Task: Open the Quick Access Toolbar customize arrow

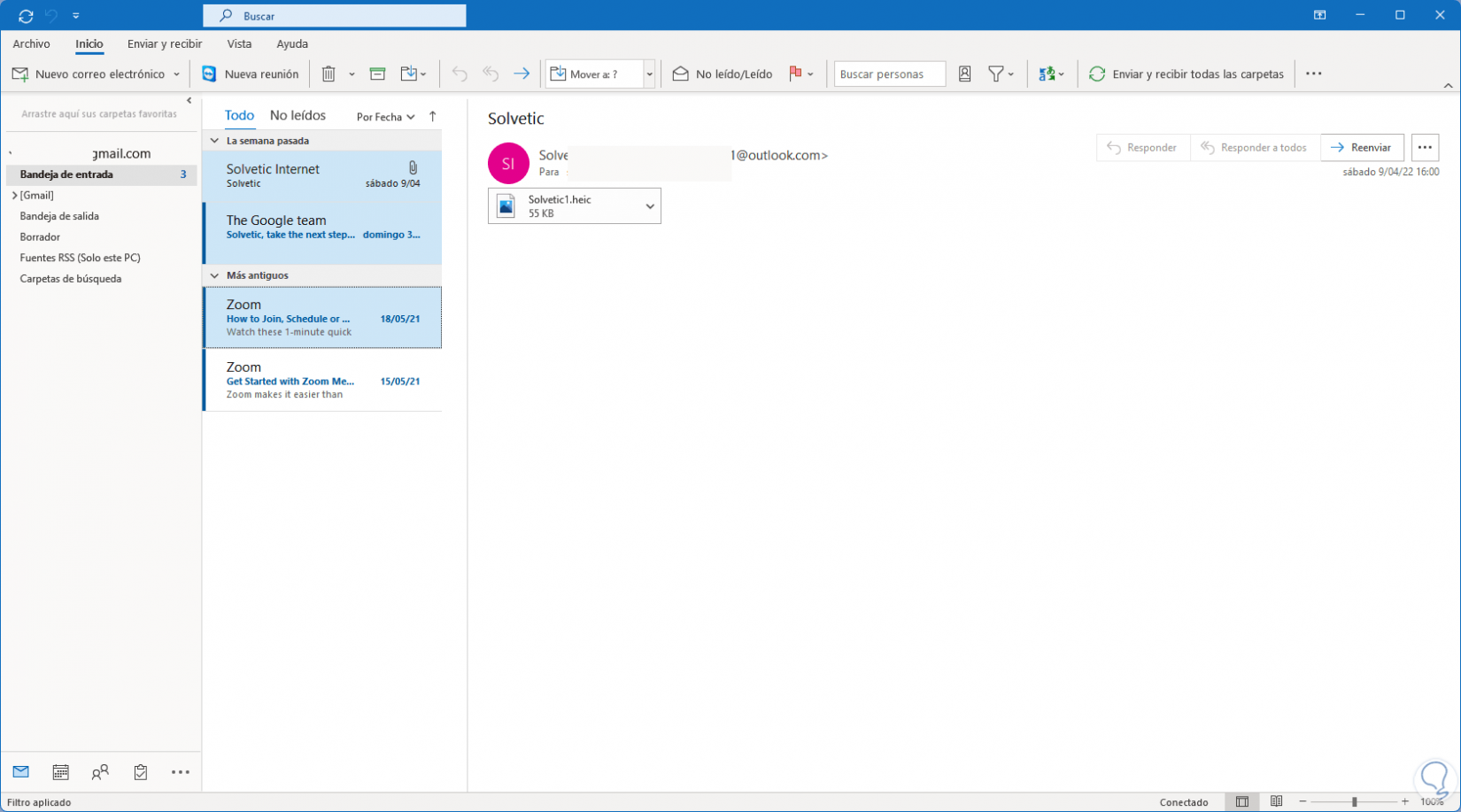Action: pos(76,16)
